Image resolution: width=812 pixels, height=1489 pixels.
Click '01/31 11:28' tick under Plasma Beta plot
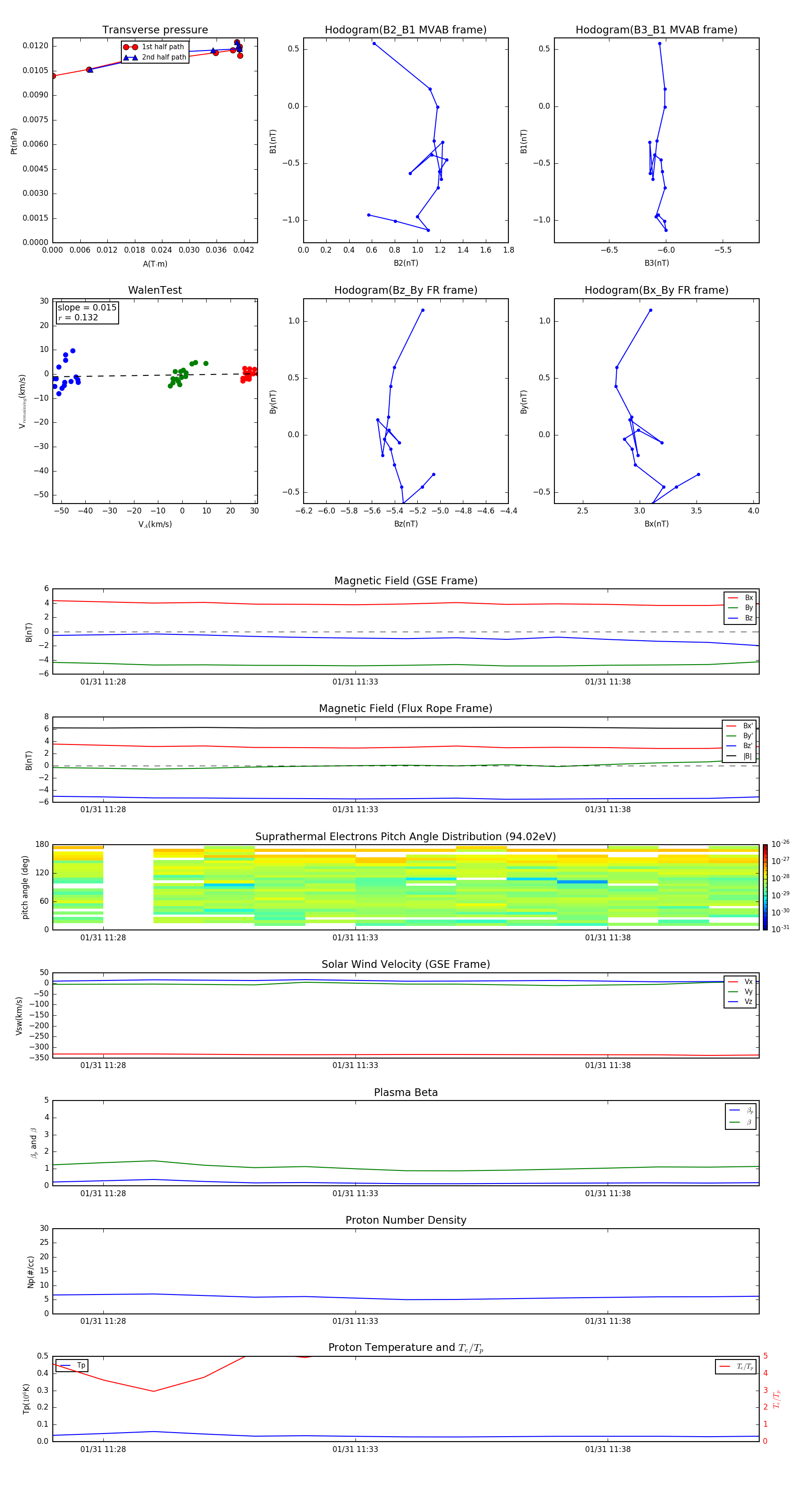pos(103,1193)
